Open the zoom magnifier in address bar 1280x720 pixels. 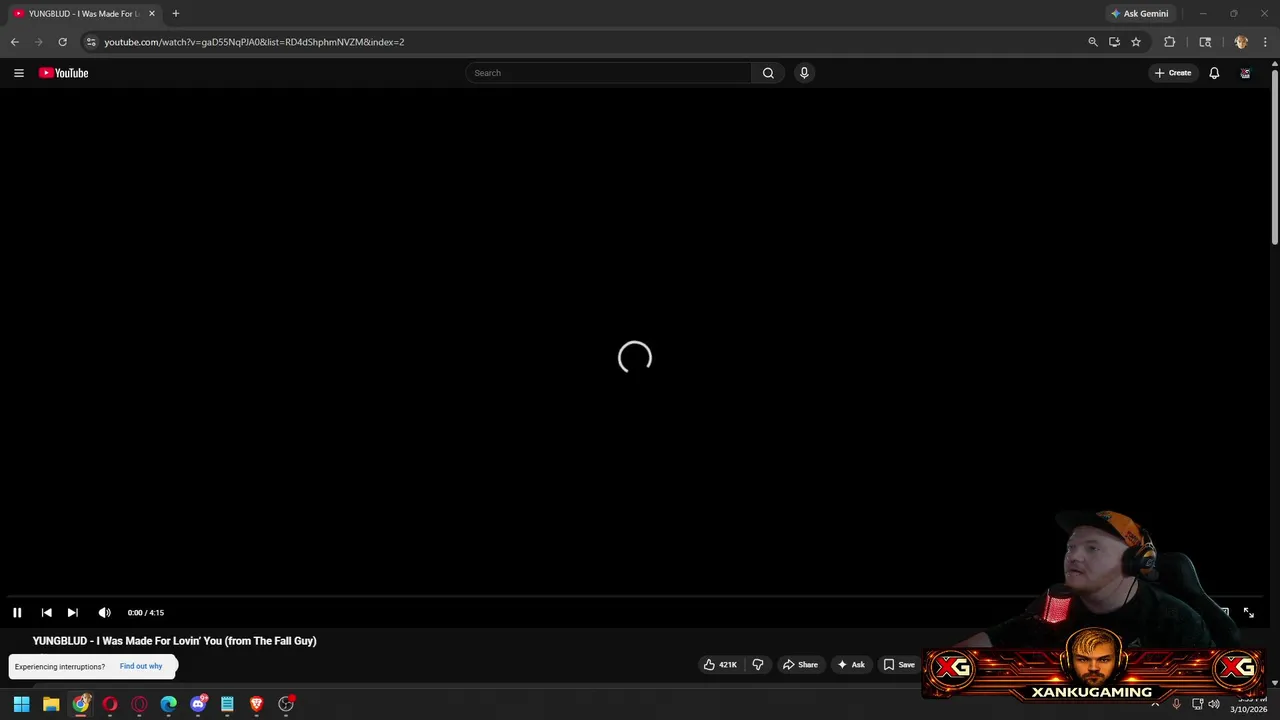(1093, 42)
